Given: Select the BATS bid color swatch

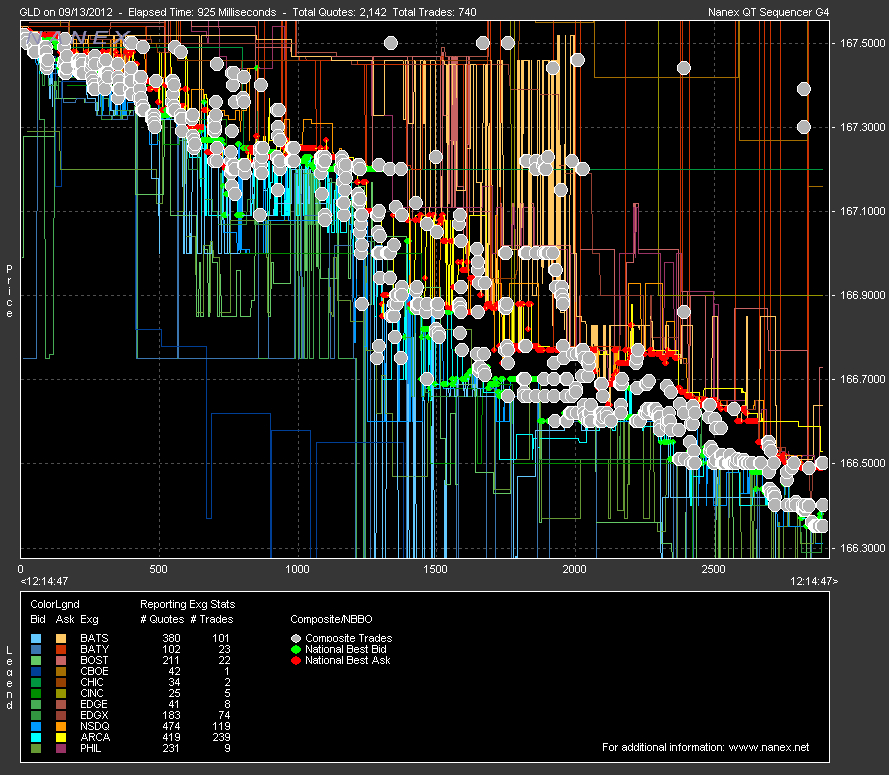Looking at the screenshot, I should 36,638.
